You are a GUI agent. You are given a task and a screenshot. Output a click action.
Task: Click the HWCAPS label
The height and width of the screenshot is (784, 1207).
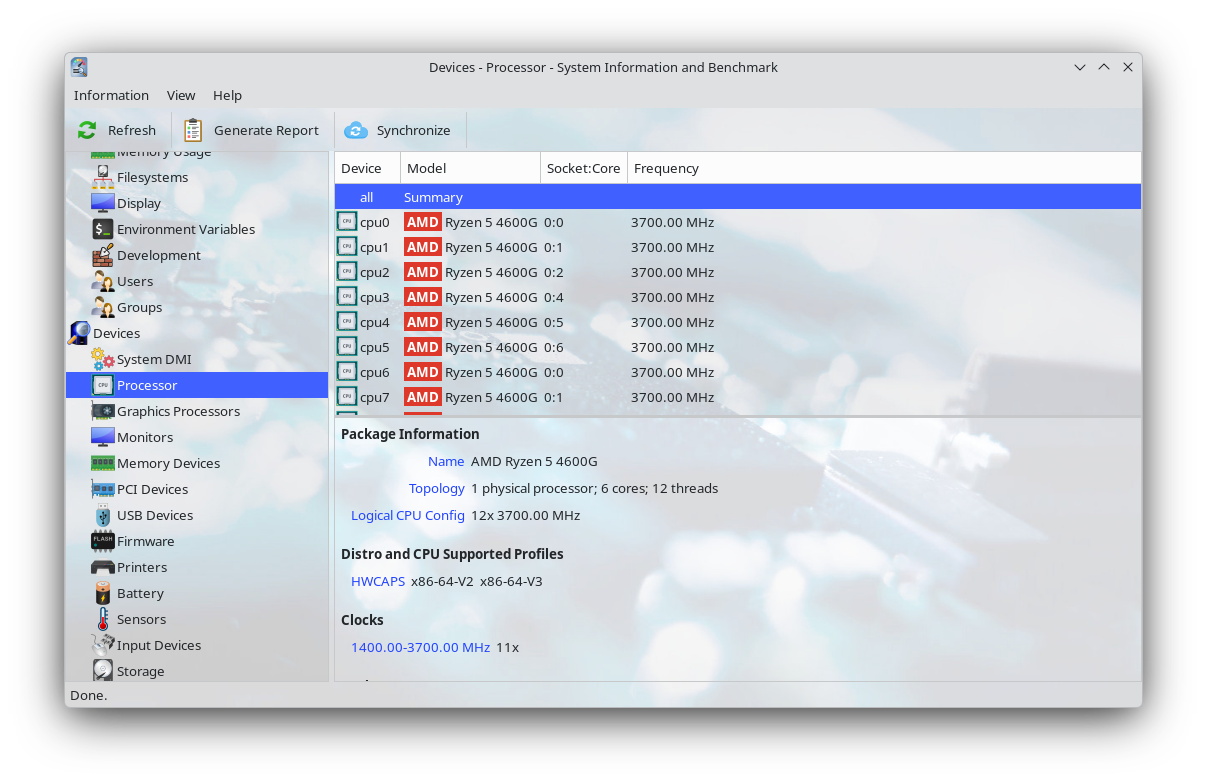tap(378, 581)
